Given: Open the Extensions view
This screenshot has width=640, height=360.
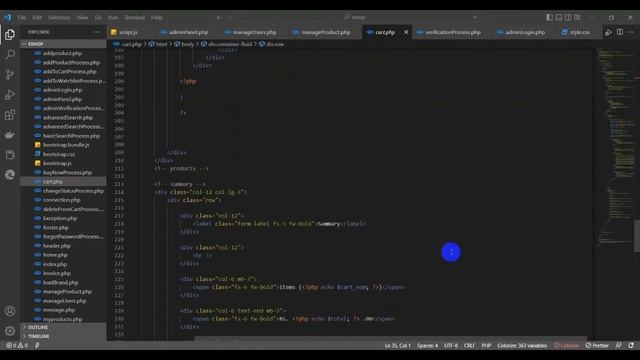Looking at the screenshot, I should (x=10, y=115).
